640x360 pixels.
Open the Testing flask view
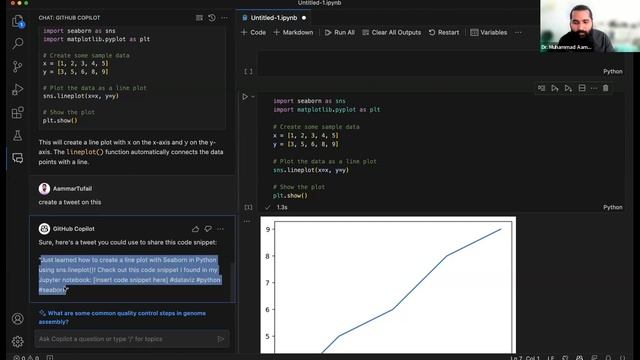click(x=18, y=136)
